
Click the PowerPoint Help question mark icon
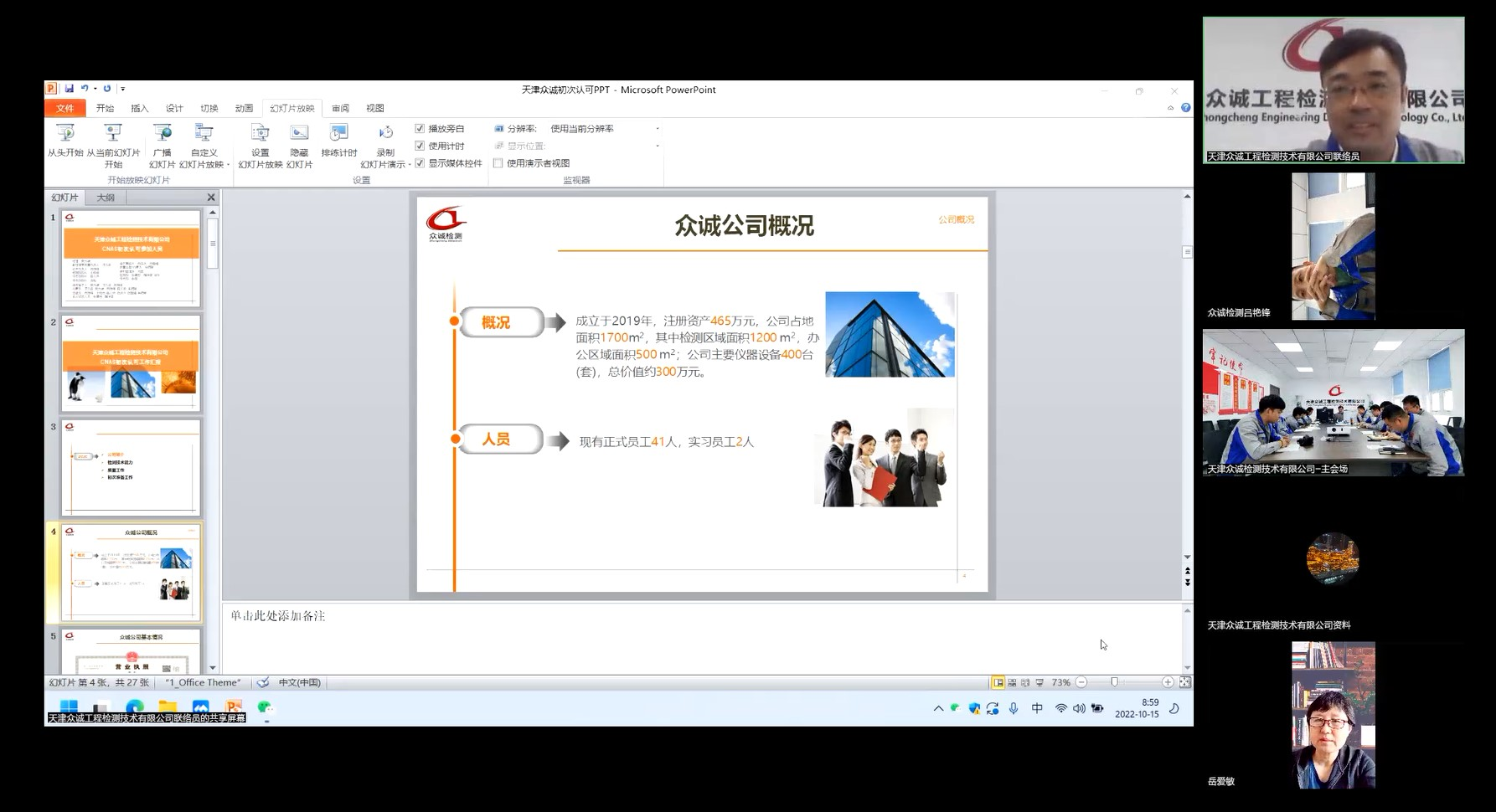[1185, 108]
